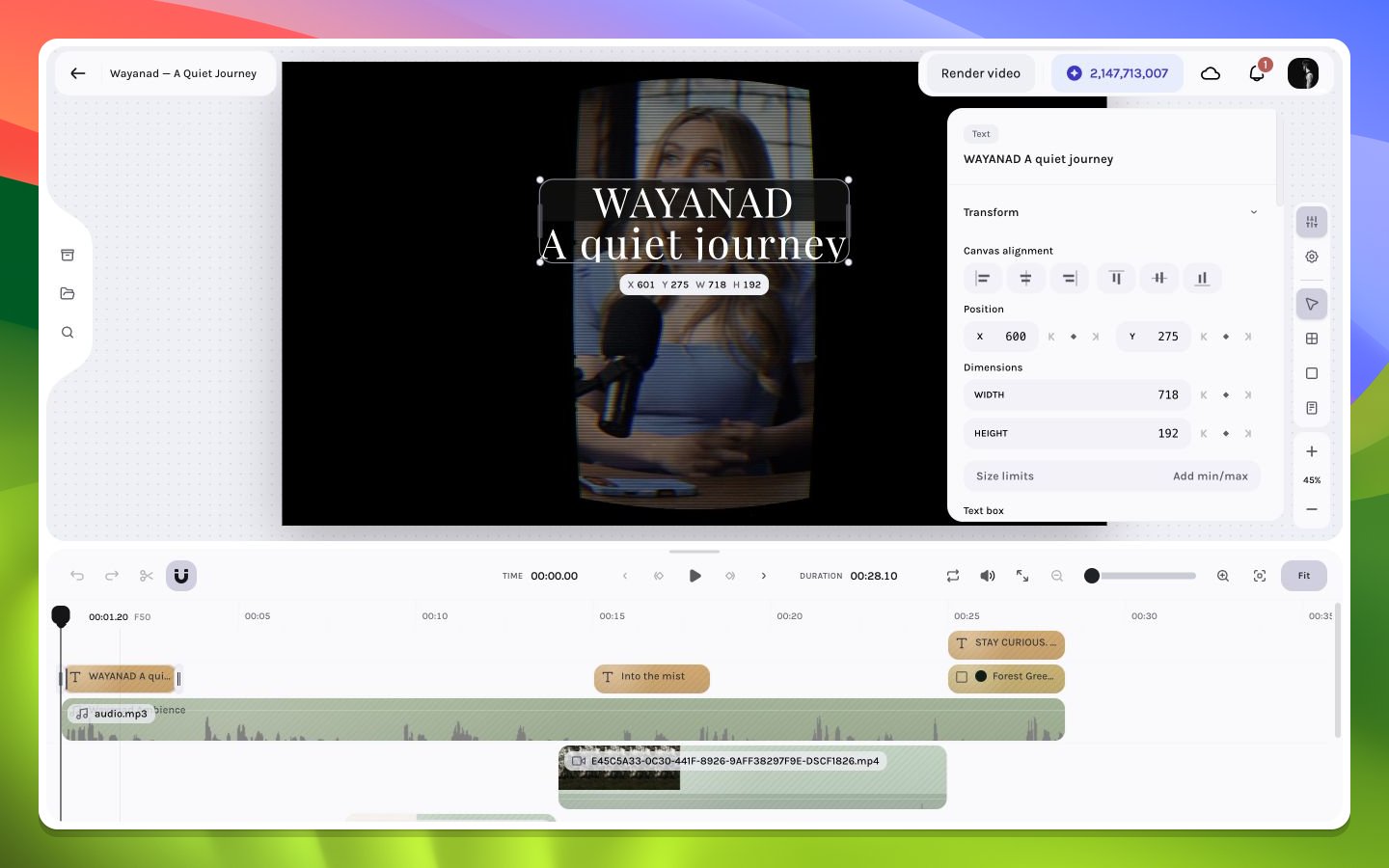Select the STAY CURIOUS text clip
1389x868 pixels.
pyautogui.click(x=1006, y=643)
